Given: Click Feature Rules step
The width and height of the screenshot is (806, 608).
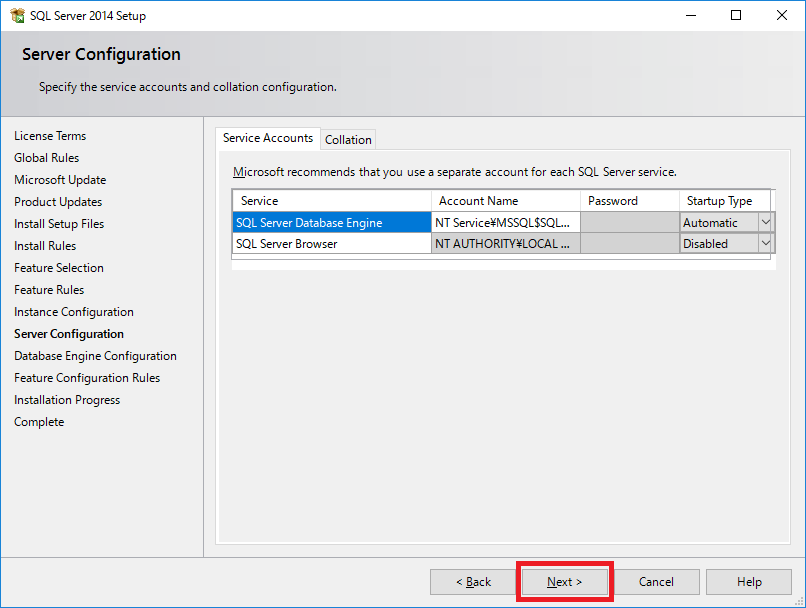Looking at the screenshot, I should pos(49,290).
